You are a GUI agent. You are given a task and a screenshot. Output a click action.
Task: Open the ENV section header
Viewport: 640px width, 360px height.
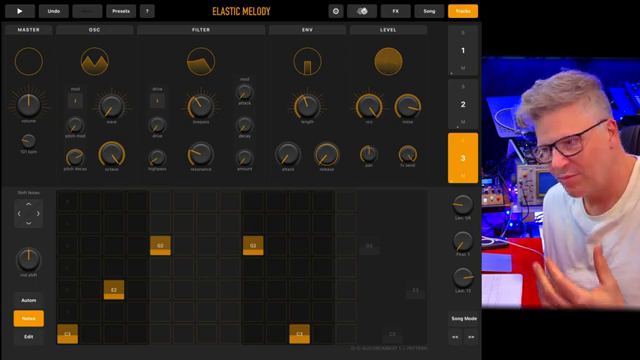tap(307, 30)
